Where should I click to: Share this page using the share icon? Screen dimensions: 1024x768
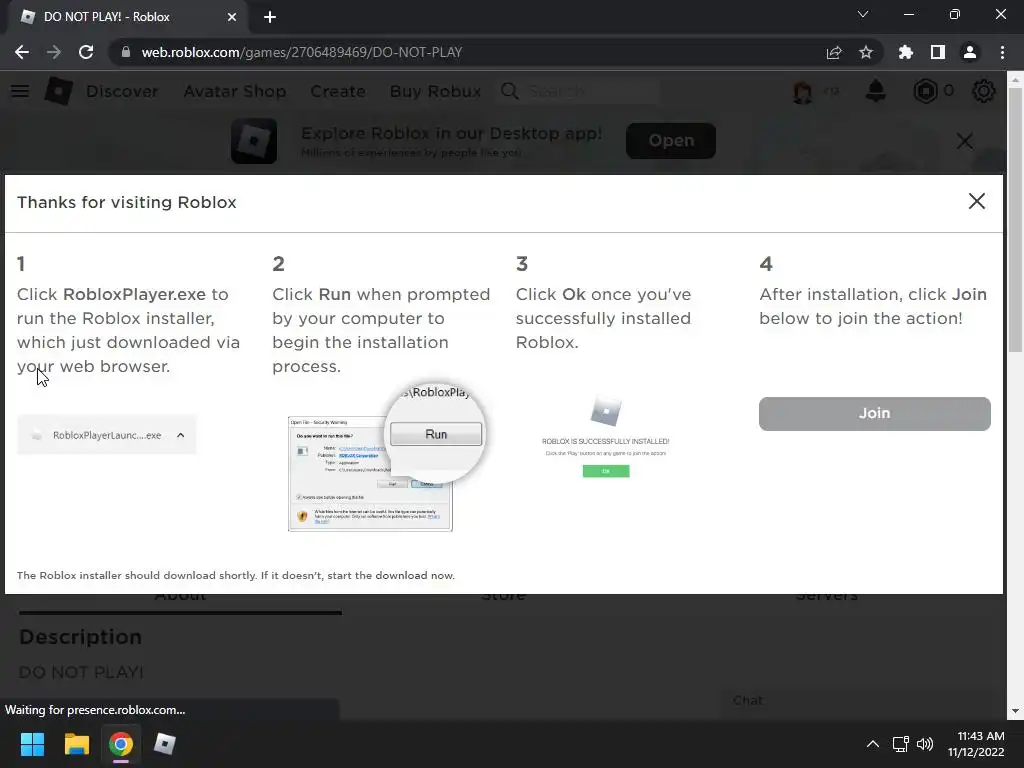tap(834, 52)
